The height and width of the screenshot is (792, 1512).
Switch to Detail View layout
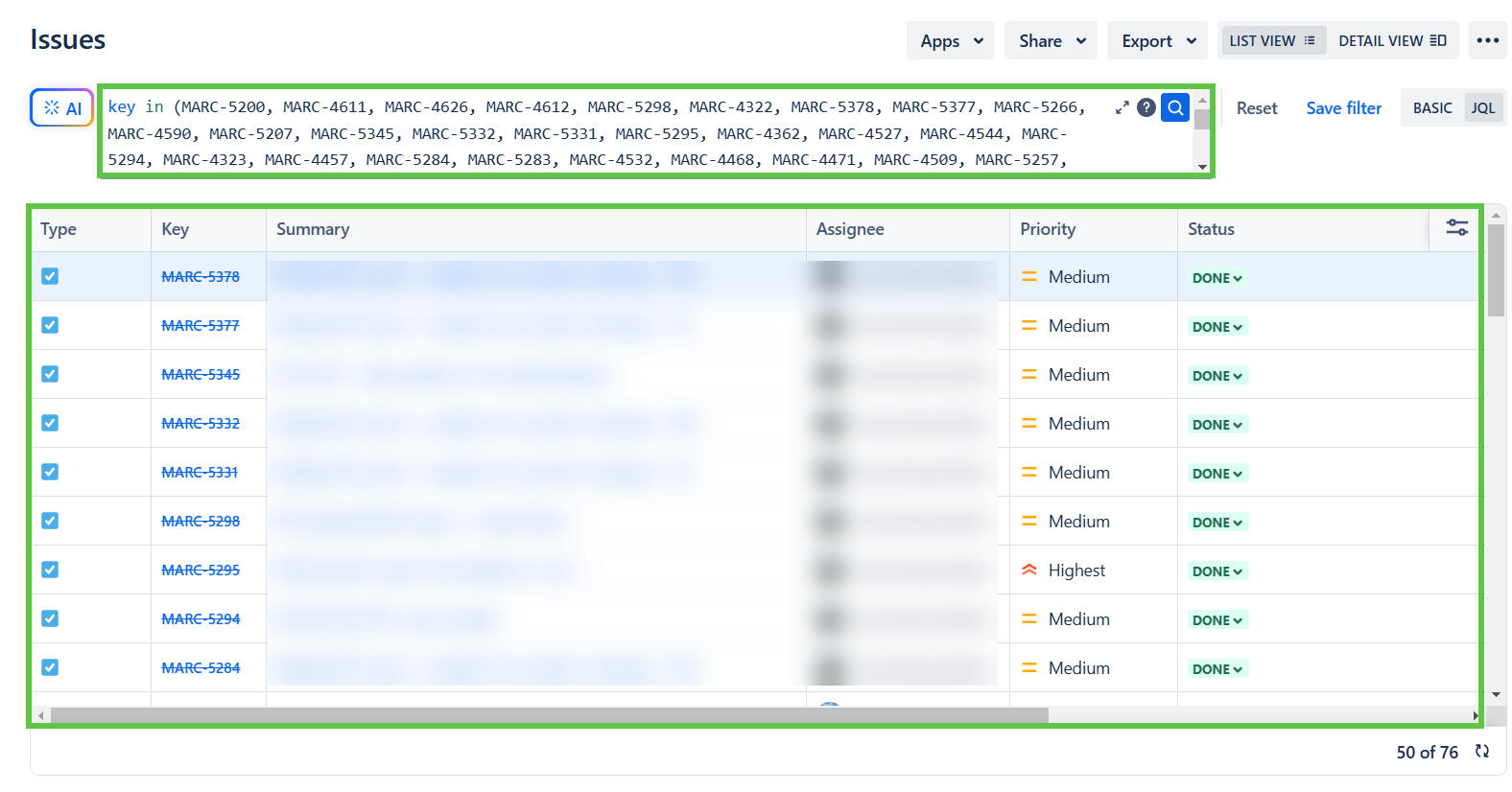[x=1391, y=40]
